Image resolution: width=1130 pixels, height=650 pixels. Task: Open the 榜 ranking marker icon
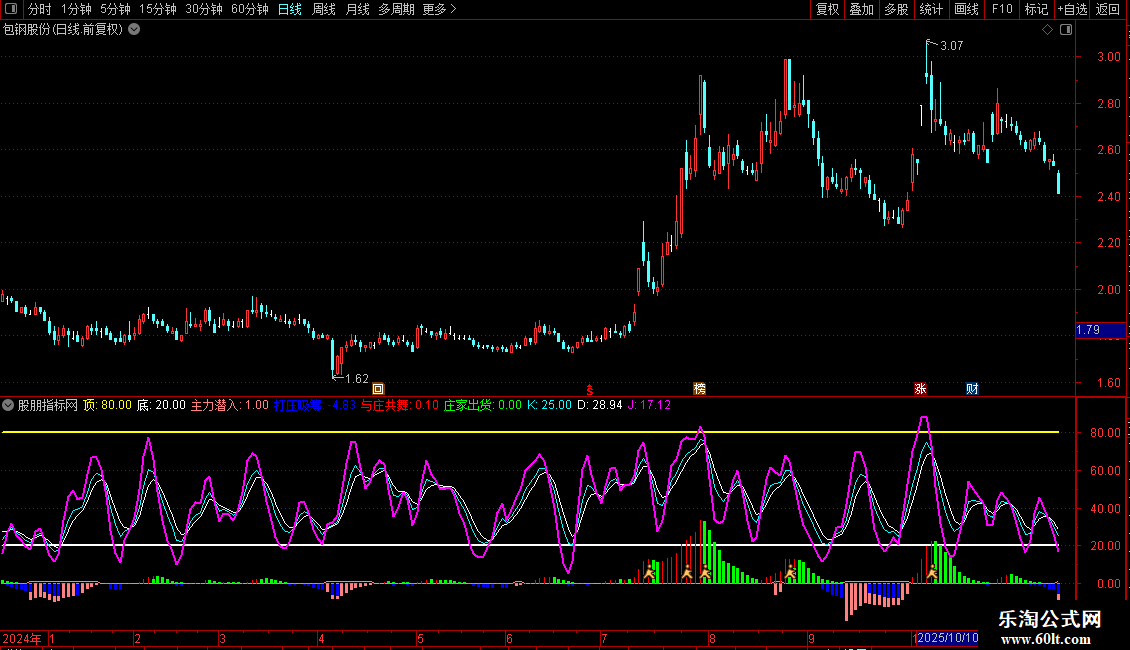click(699, 389)
